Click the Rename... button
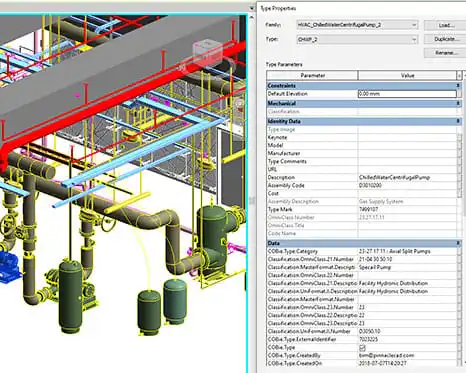The width and height of the screenshot is (466, 373). point(445,53)
